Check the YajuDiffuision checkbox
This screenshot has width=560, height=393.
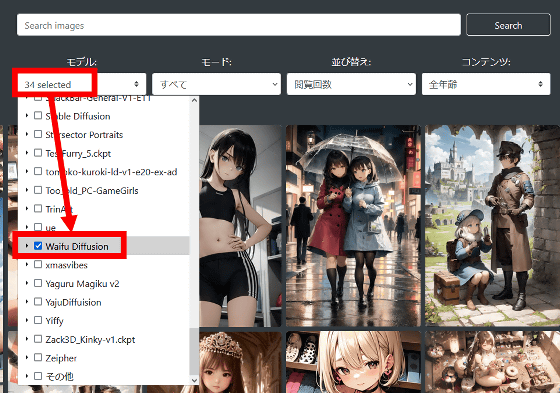coord(38,302)
